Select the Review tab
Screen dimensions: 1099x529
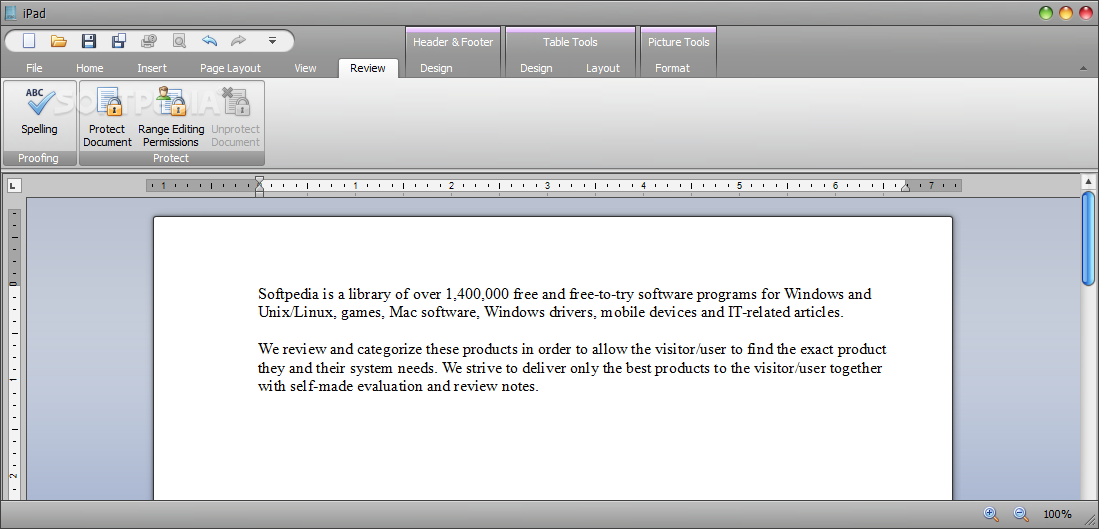coord(368,68)
